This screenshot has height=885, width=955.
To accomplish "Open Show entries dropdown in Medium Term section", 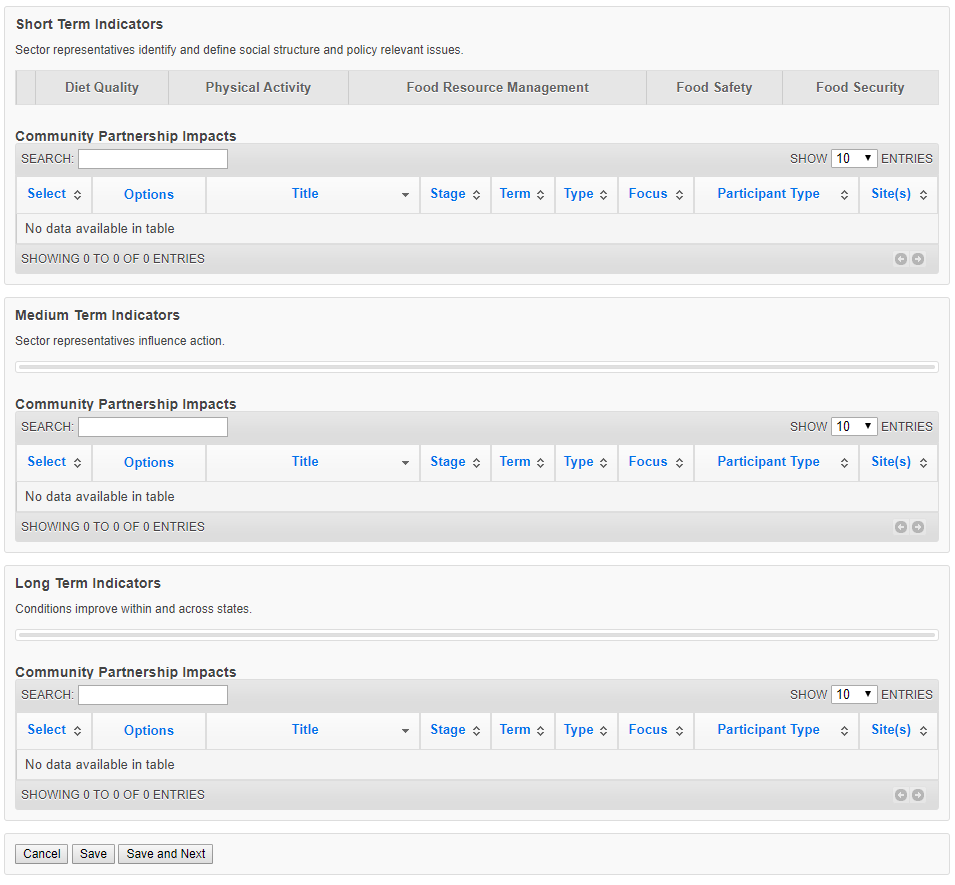I will 854,426.
